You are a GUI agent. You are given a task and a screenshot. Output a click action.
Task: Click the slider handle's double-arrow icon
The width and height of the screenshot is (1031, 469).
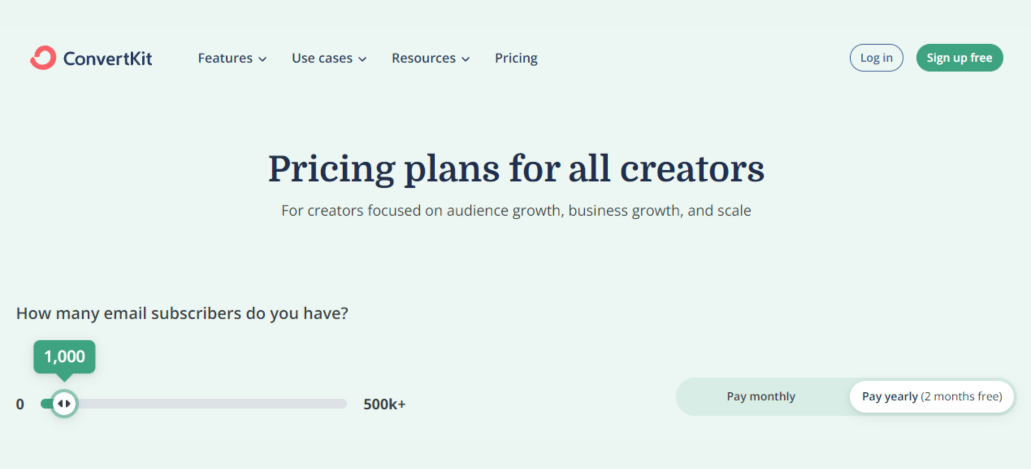64,403
